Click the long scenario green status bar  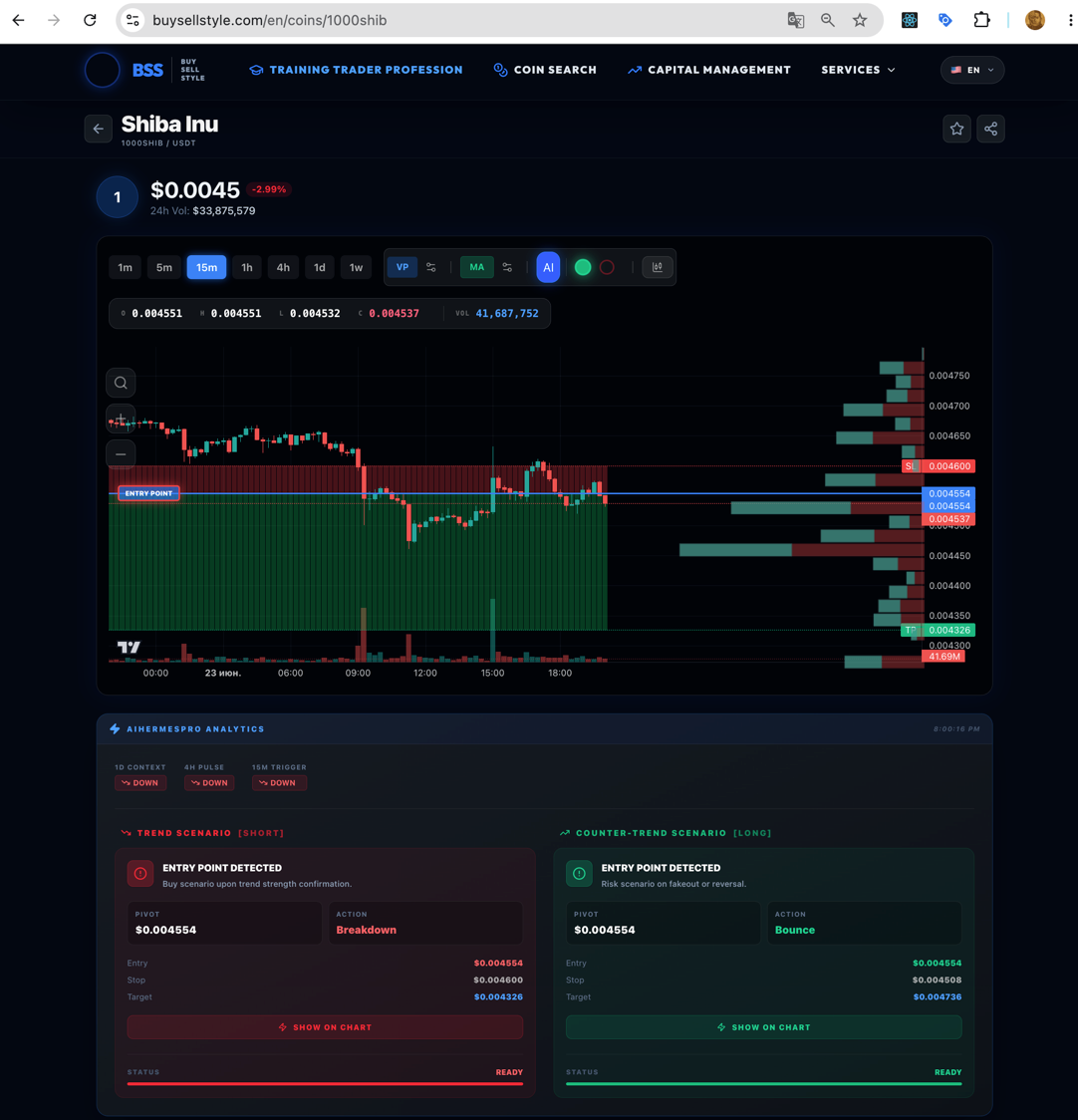764,1083
